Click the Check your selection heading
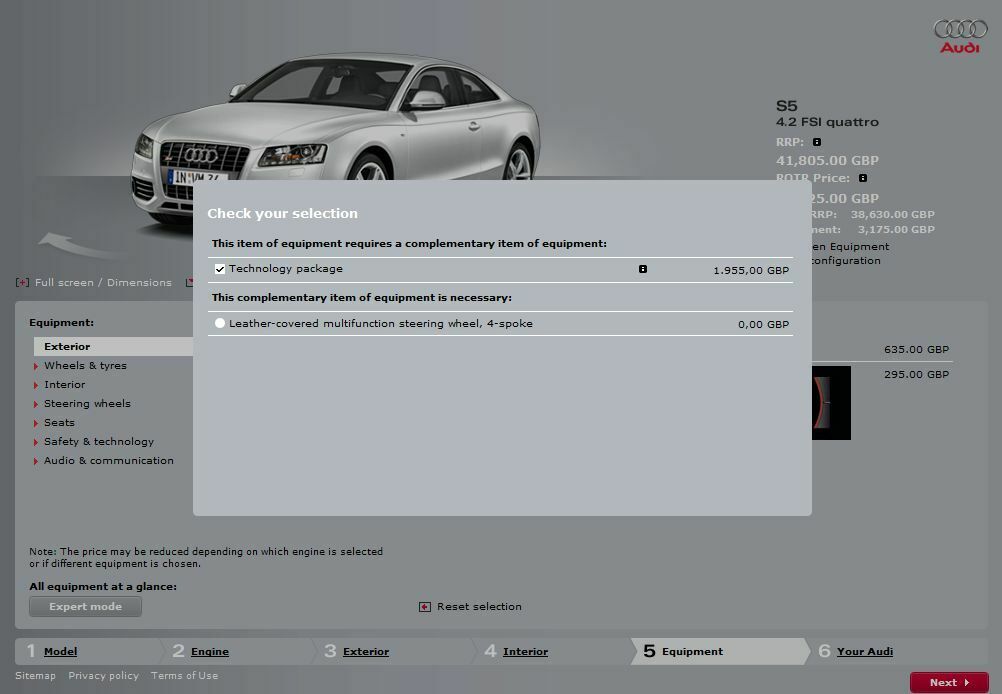The image size is (1002, 694). (x=282, y=213)
